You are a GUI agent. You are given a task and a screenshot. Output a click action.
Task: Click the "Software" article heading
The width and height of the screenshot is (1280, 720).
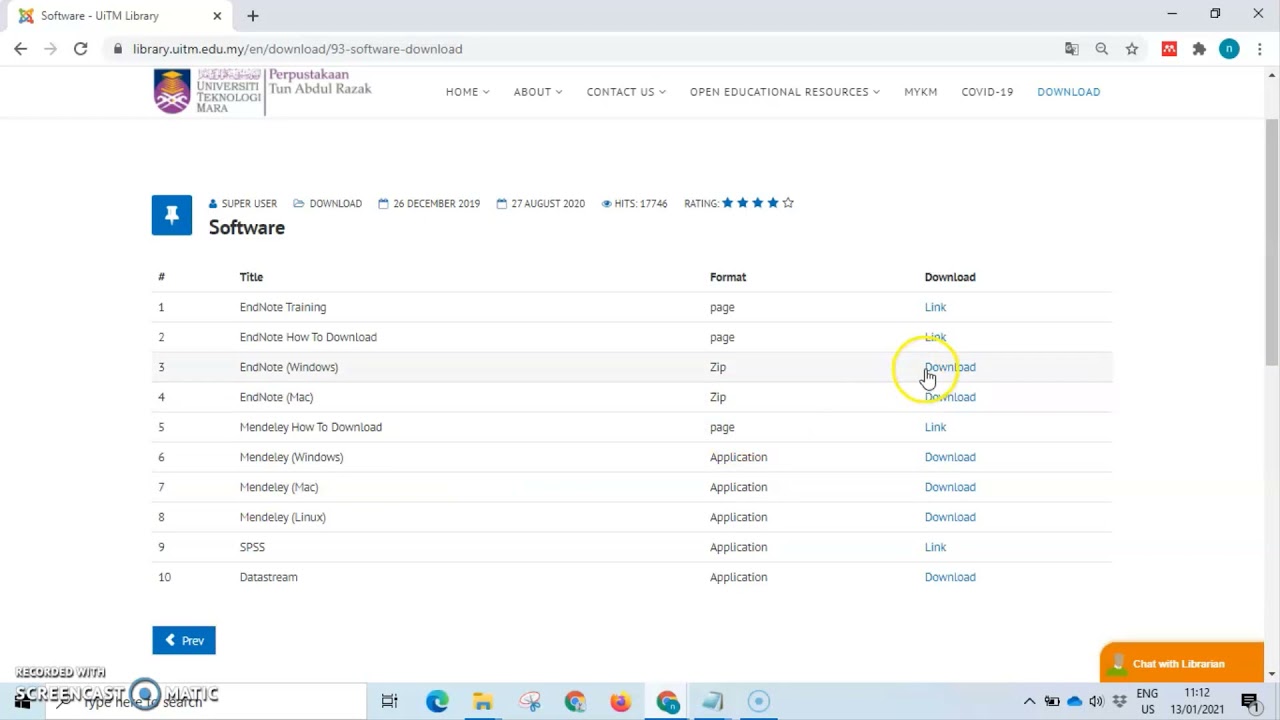[247, 228]
